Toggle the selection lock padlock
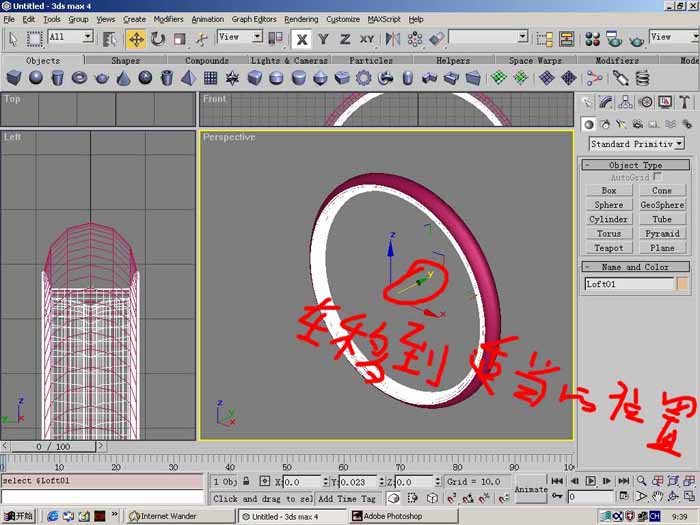Screen dimensions: 700x525 (246, 481)
